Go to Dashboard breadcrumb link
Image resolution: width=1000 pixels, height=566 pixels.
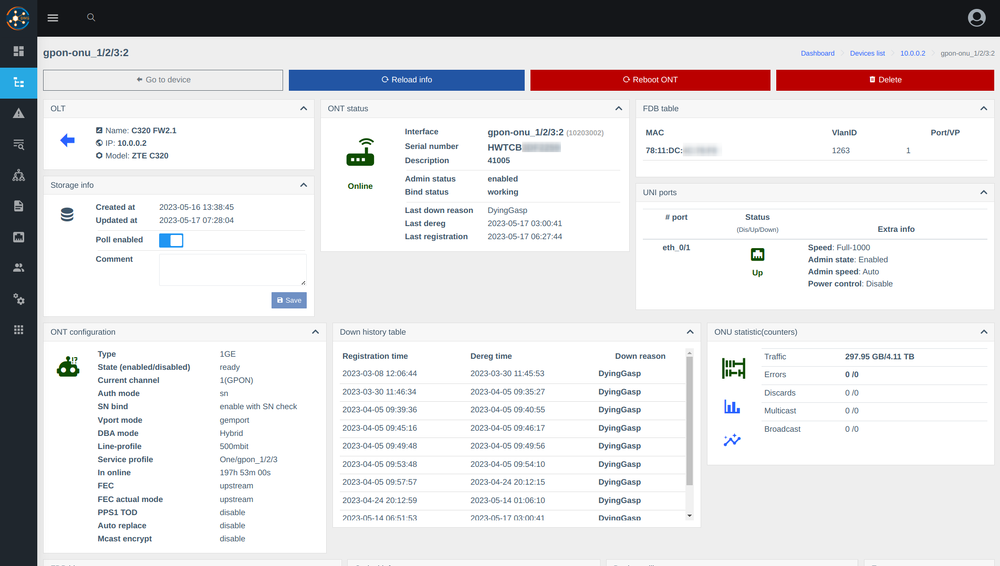[817, 53]
